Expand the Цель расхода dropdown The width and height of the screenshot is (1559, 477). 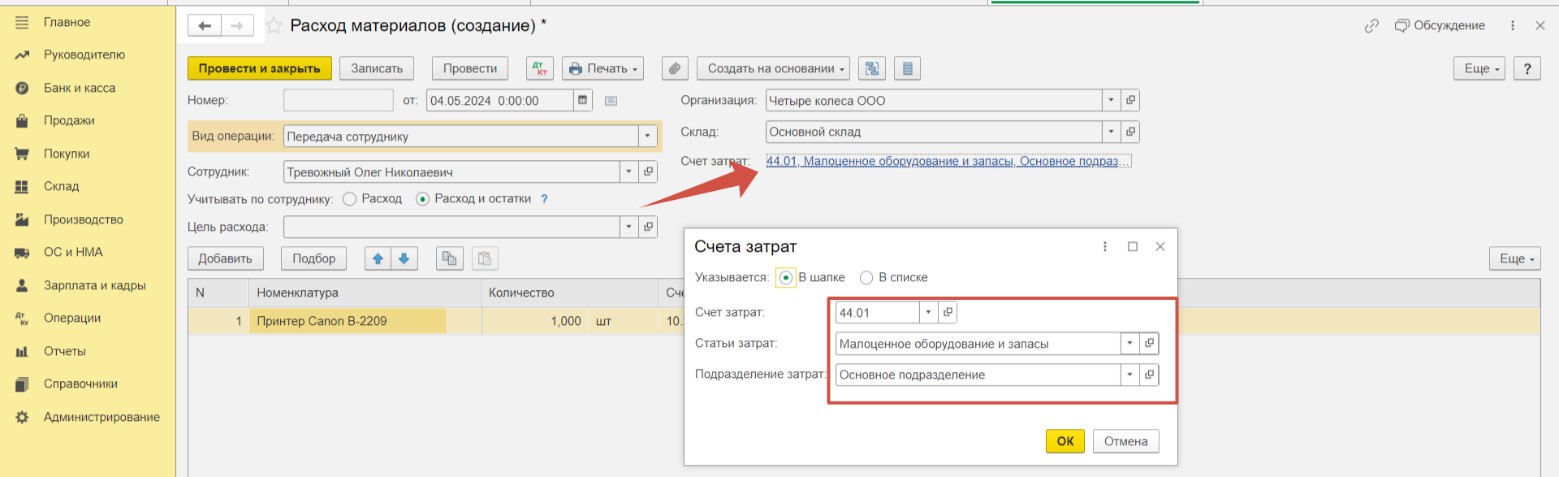629,227
